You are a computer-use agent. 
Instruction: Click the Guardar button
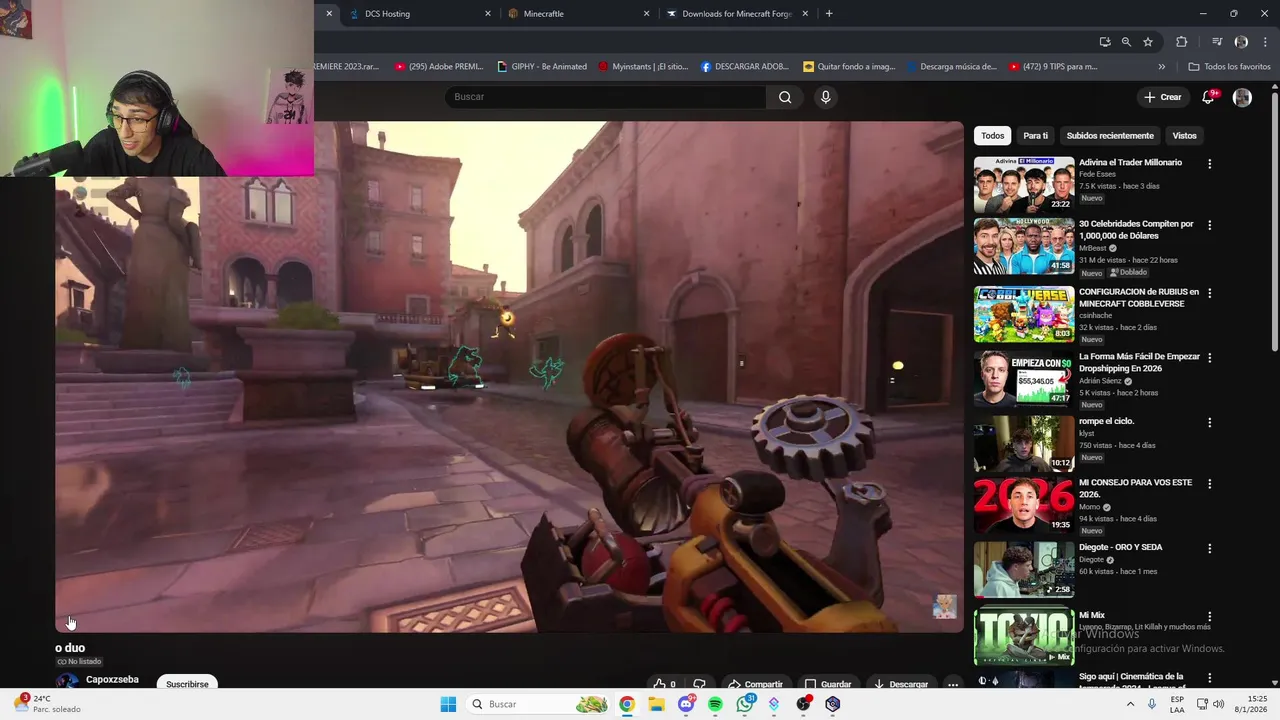(829, 684)
